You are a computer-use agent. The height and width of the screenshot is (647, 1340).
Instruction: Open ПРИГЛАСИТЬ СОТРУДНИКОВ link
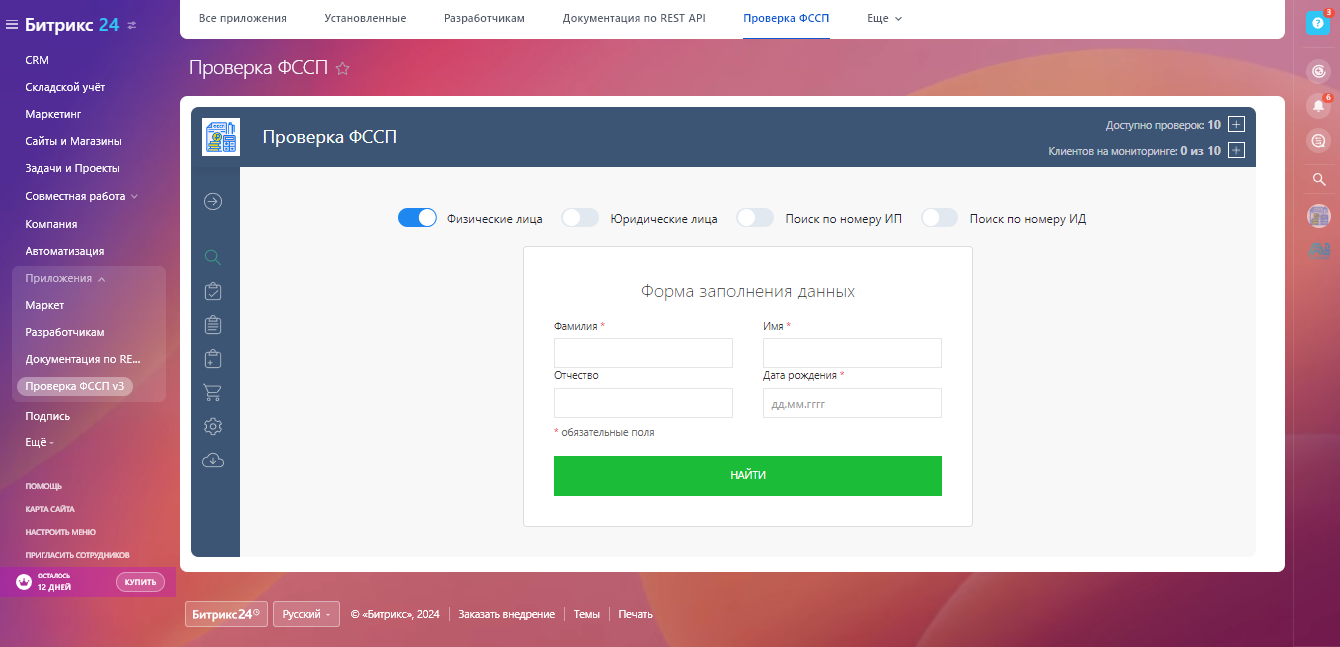(x=77, y=555)
